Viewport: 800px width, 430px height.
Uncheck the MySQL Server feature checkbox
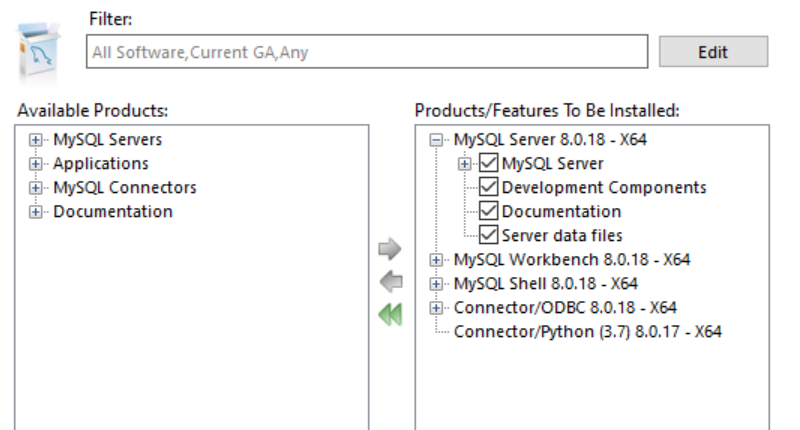(x=488, y=163)
